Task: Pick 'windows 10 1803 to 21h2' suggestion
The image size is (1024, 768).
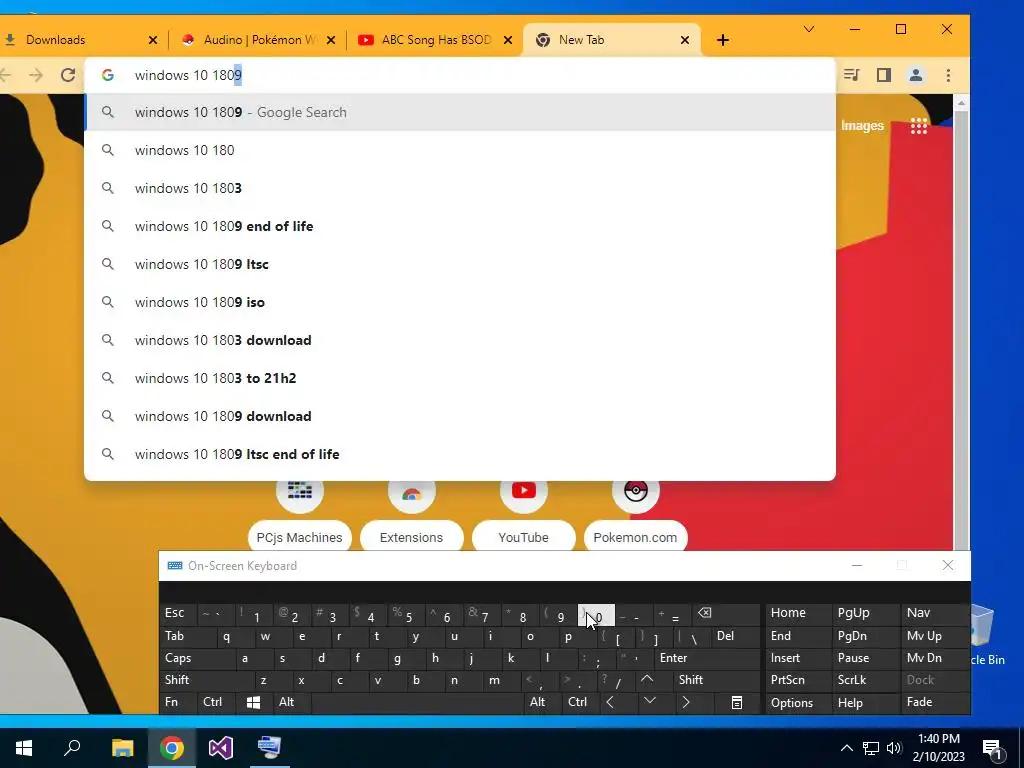Action: pyautogui.click(x=460, y=378)
